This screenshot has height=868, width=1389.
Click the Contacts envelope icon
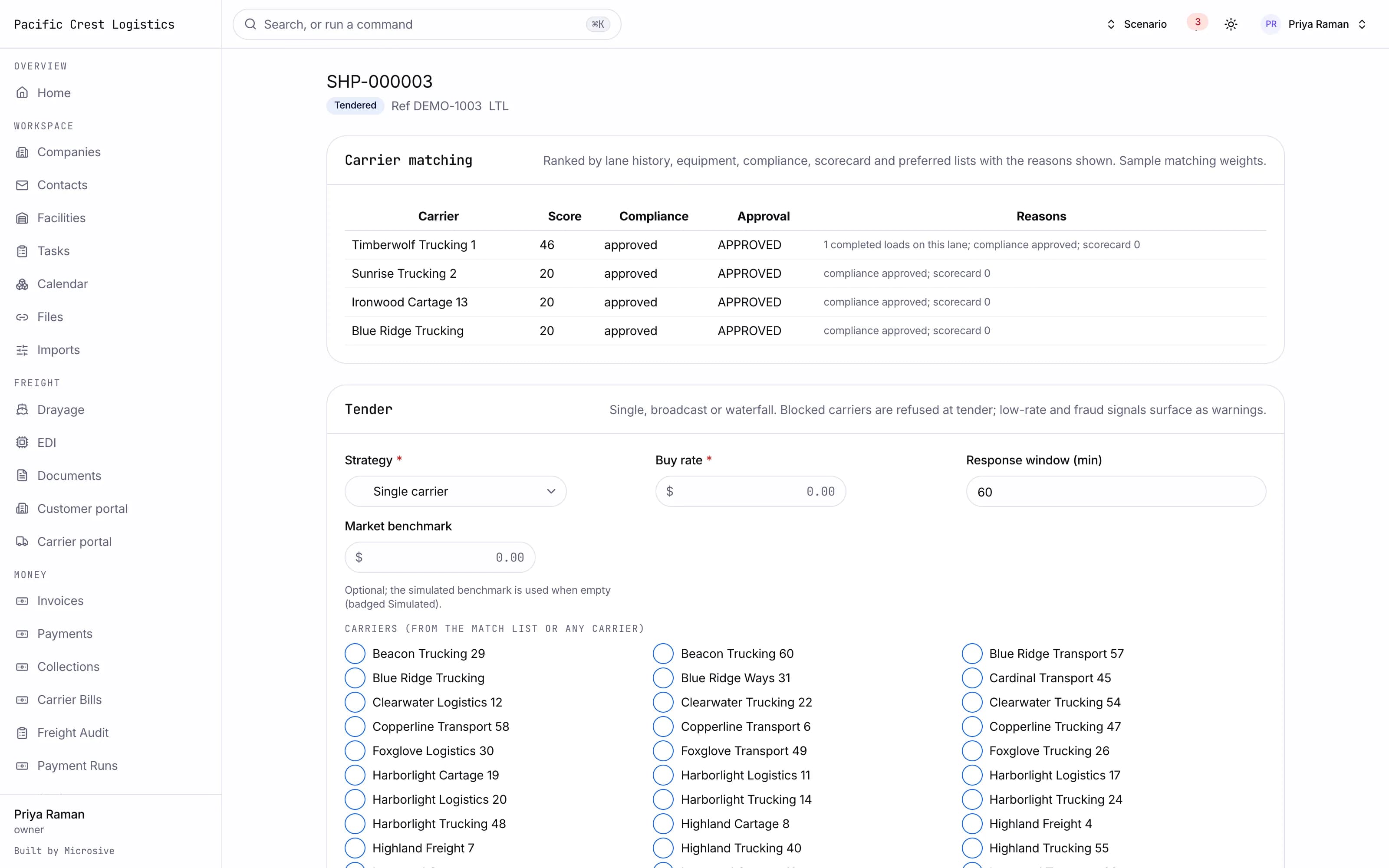click(x=22, y=185)
